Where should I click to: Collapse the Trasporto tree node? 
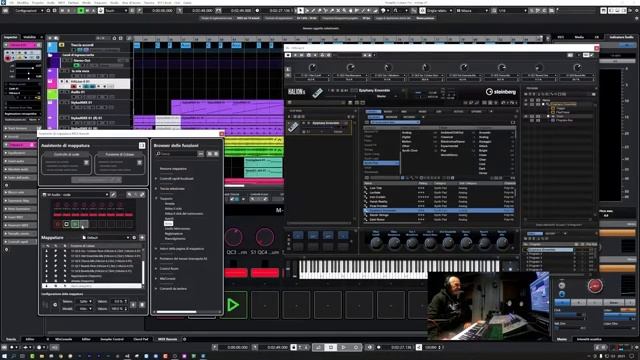(156, 198)
